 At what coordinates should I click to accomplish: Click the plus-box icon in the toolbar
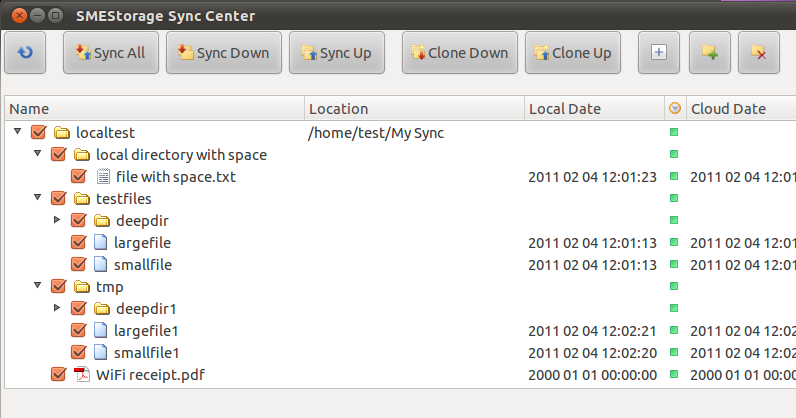[x=658, y=53]
